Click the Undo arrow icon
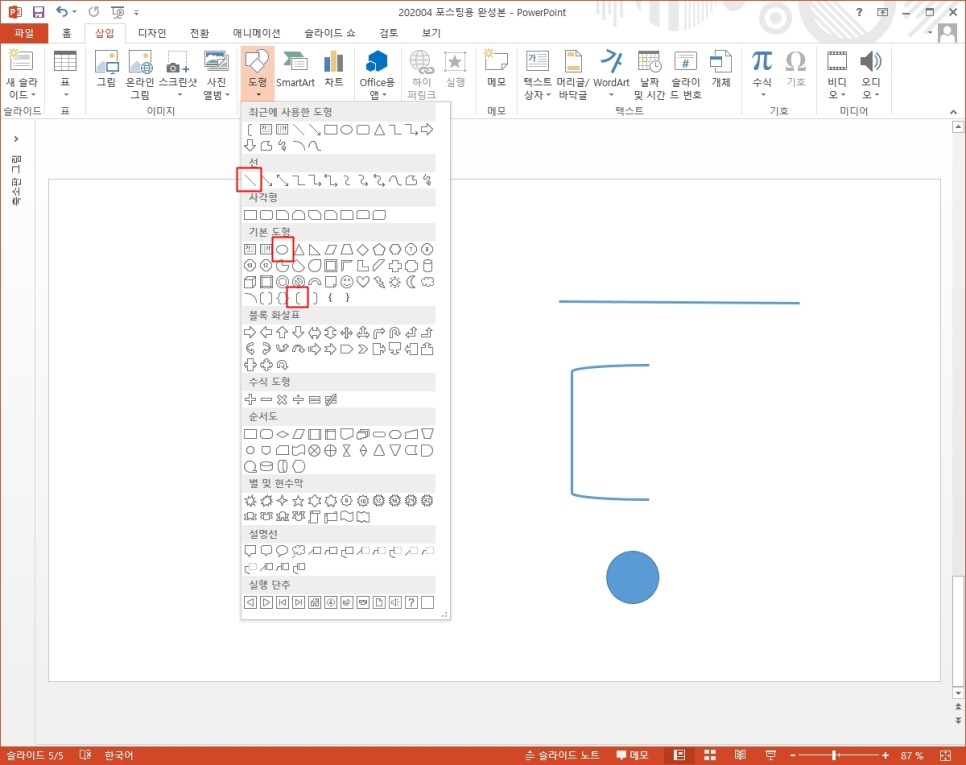 point(62,12)
